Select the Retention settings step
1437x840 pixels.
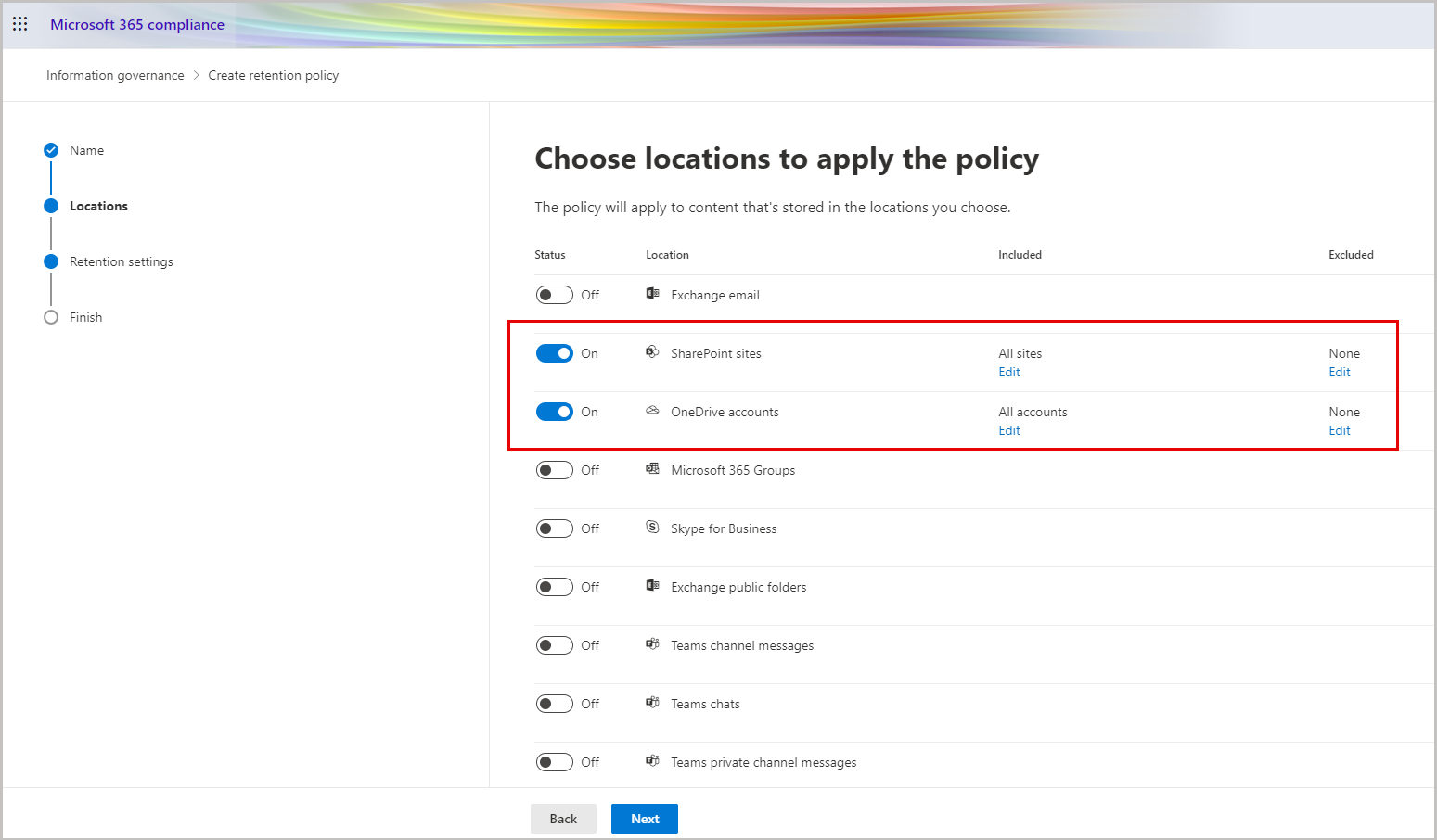pyautogui.click(x=121, y=261)
